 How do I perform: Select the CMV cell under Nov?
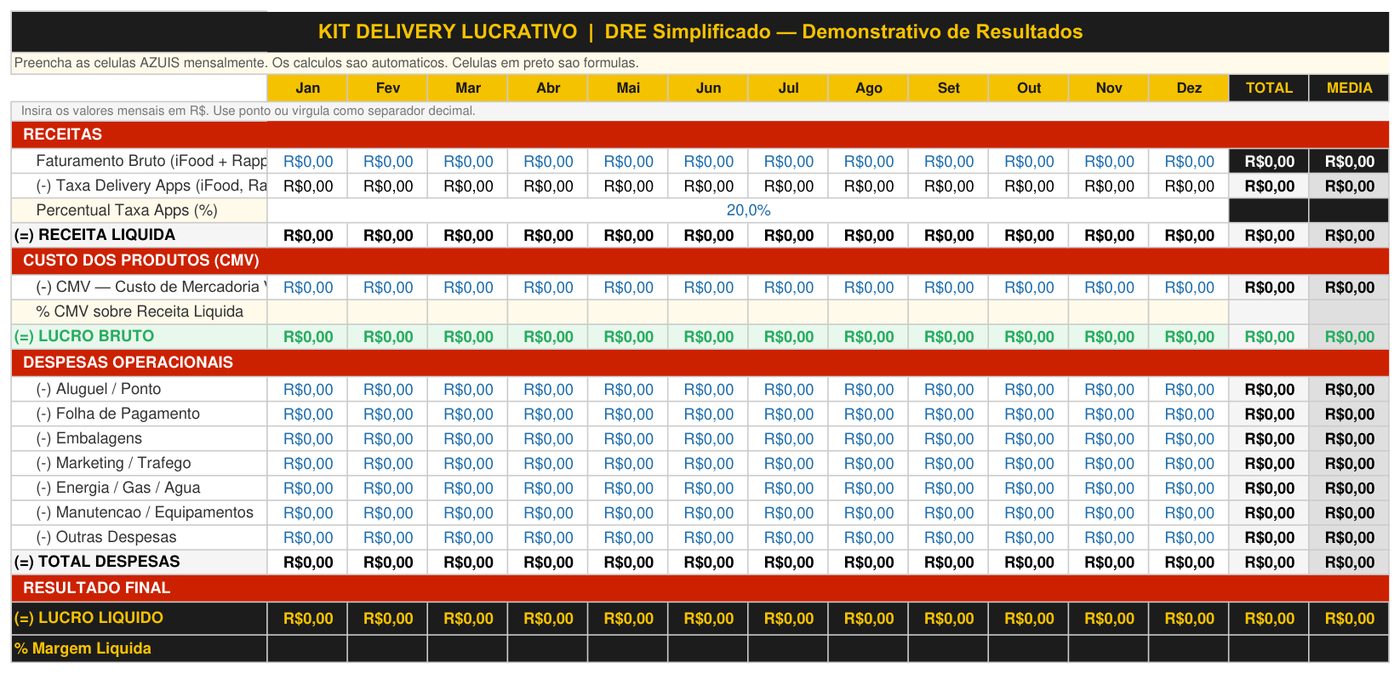coord(1109,287)
